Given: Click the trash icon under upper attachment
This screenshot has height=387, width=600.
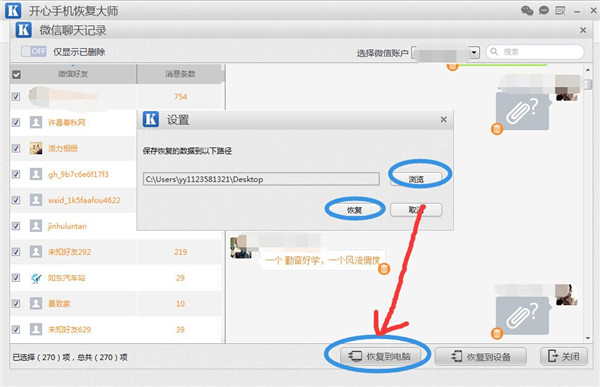Looking at the screenshot, I should click(496, 129).
